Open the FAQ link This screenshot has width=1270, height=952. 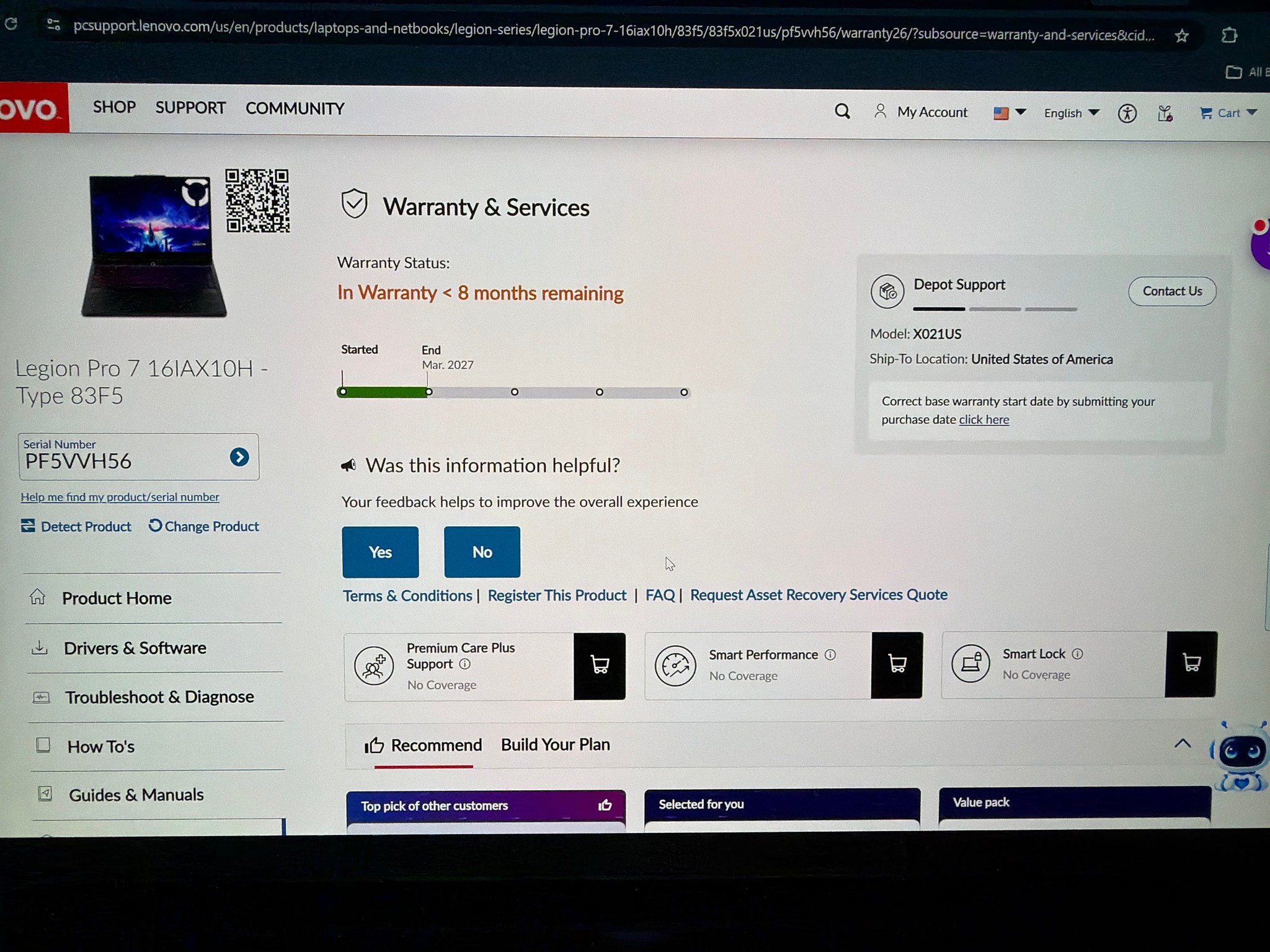point(660,595)
